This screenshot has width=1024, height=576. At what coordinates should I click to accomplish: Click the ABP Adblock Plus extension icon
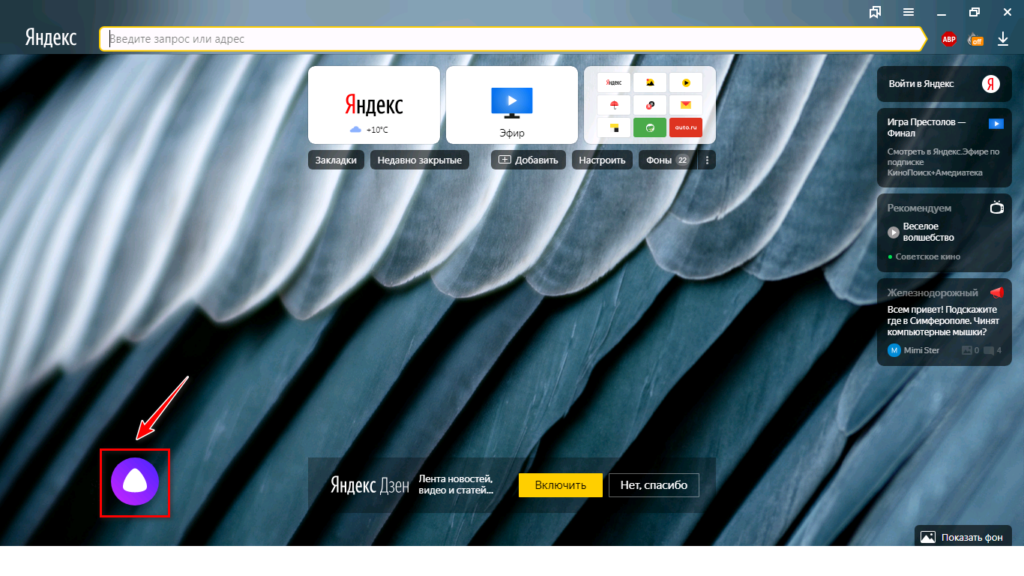pos(949,39)
